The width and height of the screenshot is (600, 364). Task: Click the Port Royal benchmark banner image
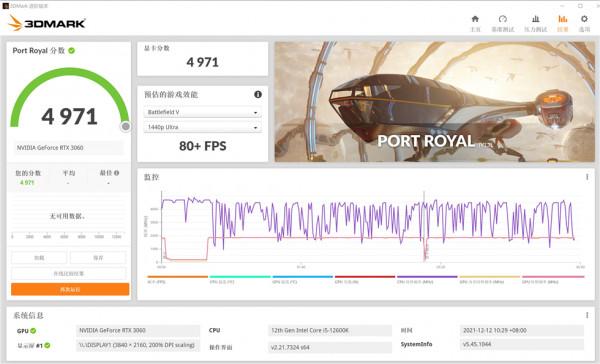pos(435,102)
